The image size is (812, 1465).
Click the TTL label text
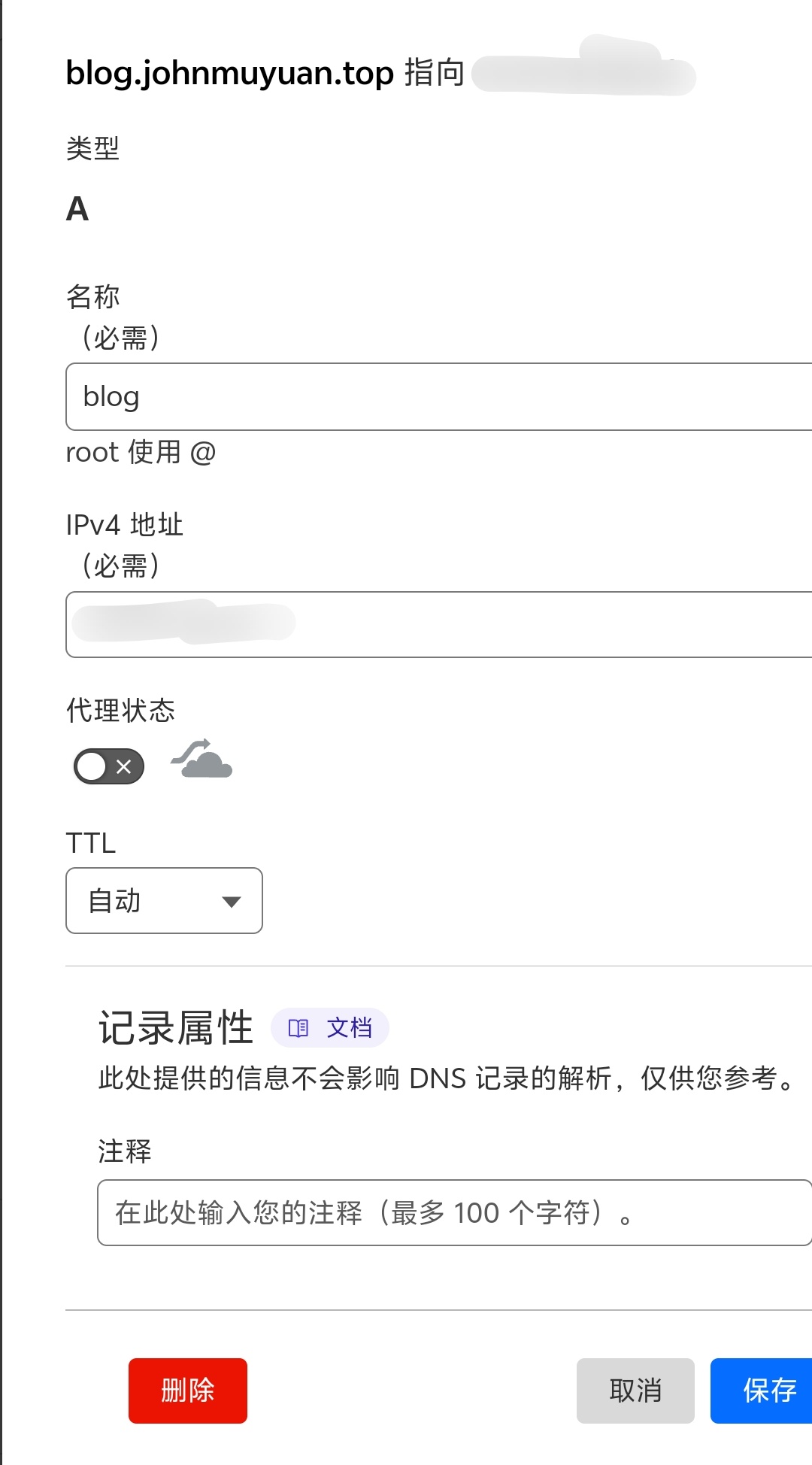tap(91, 843)
